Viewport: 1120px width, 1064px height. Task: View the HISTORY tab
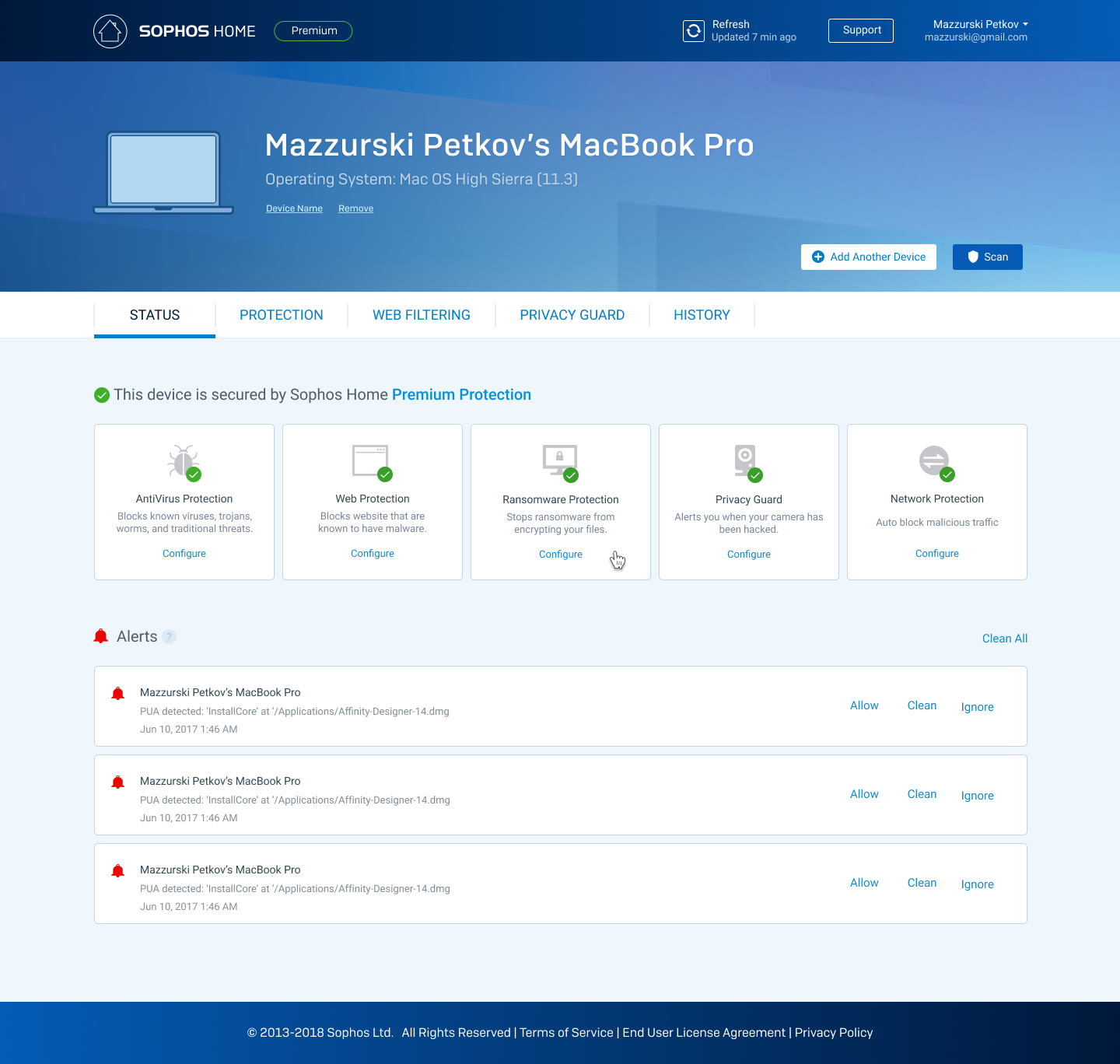pos(702,315)
